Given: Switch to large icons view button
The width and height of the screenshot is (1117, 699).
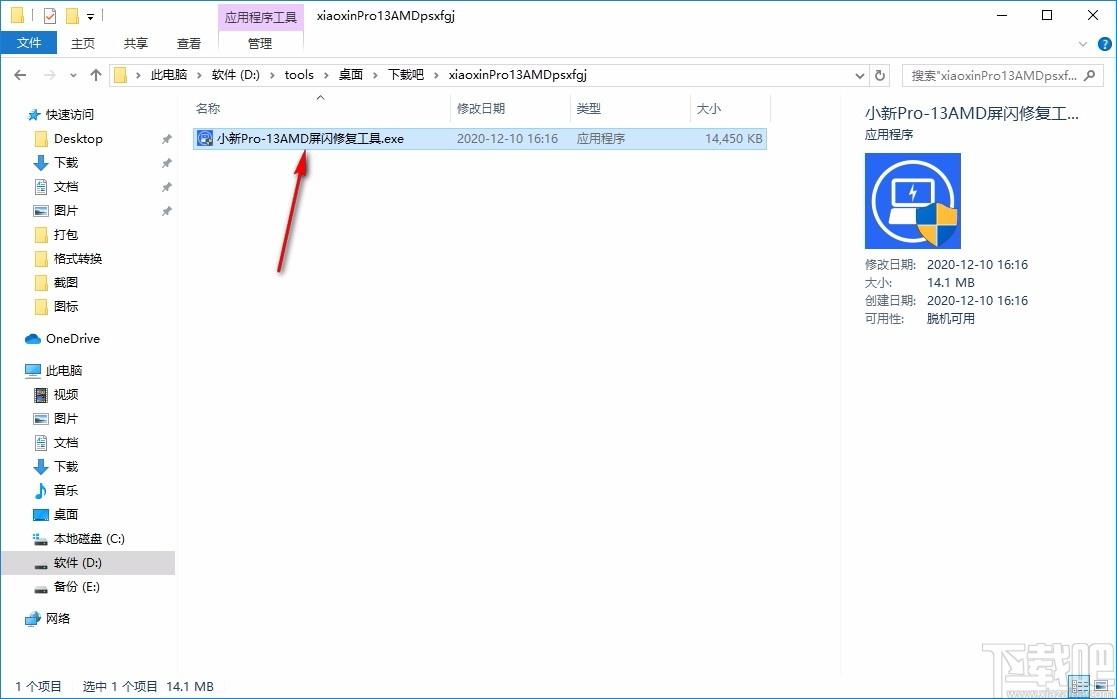Looking at the screenshot, I should (x=1103, y=685).
